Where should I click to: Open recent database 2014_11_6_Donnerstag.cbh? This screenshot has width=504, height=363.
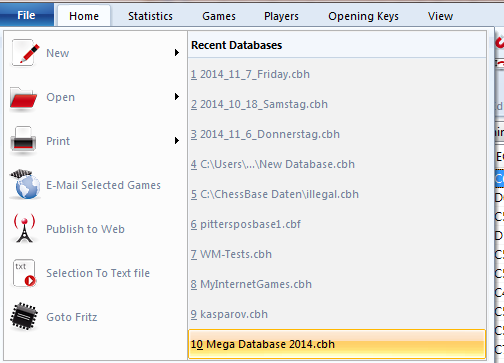pos(265,134)
